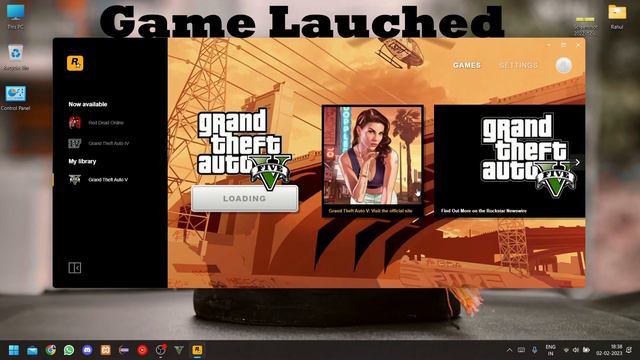Launch Google Chrome from the taskbar

point(51,350)
